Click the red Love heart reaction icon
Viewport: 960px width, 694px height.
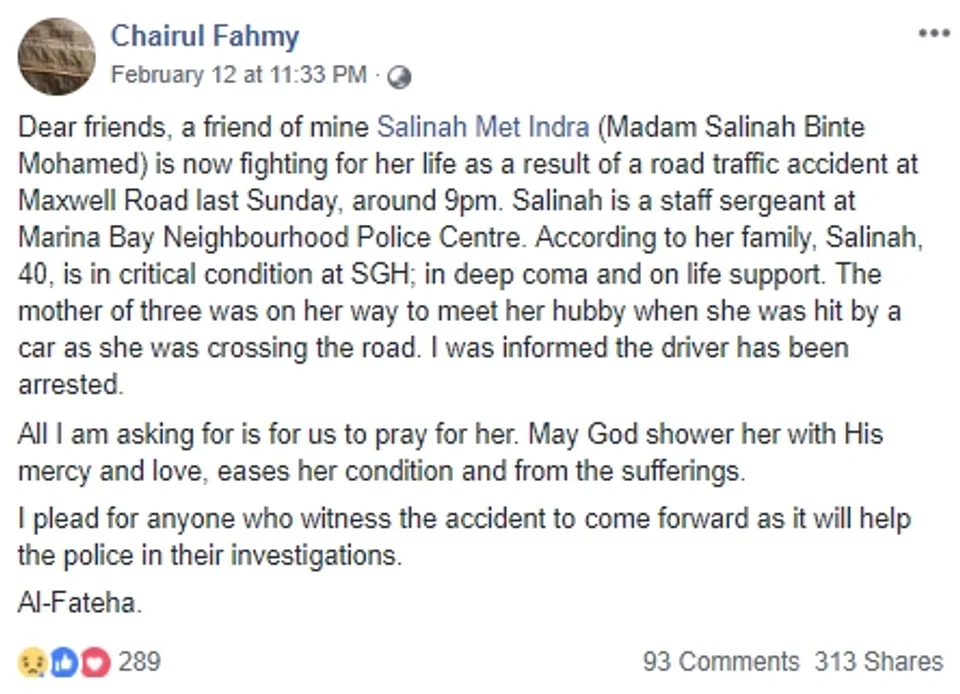pyautogui.click(x=94, y=661)
